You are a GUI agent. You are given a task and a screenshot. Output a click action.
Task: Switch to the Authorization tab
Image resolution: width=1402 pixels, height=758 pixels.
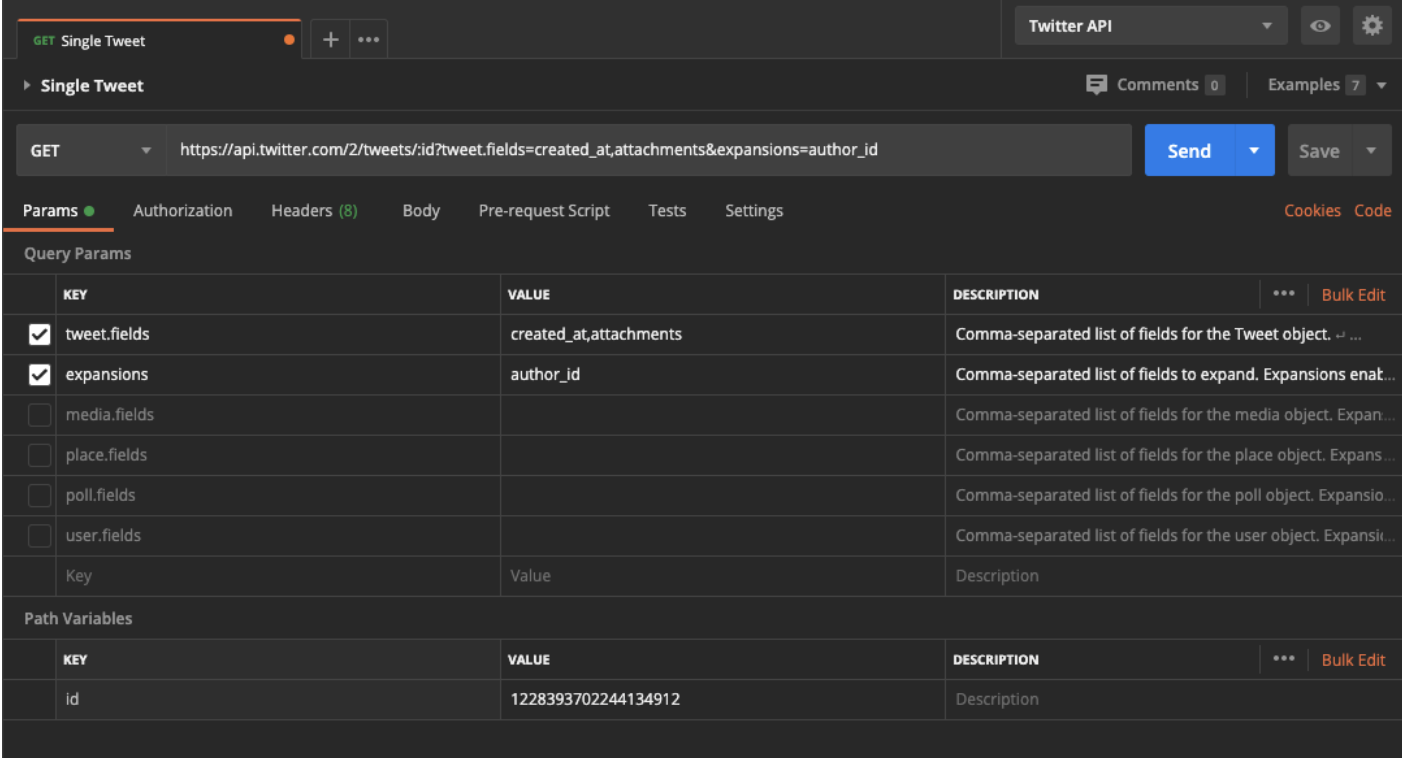pos(183,210)
